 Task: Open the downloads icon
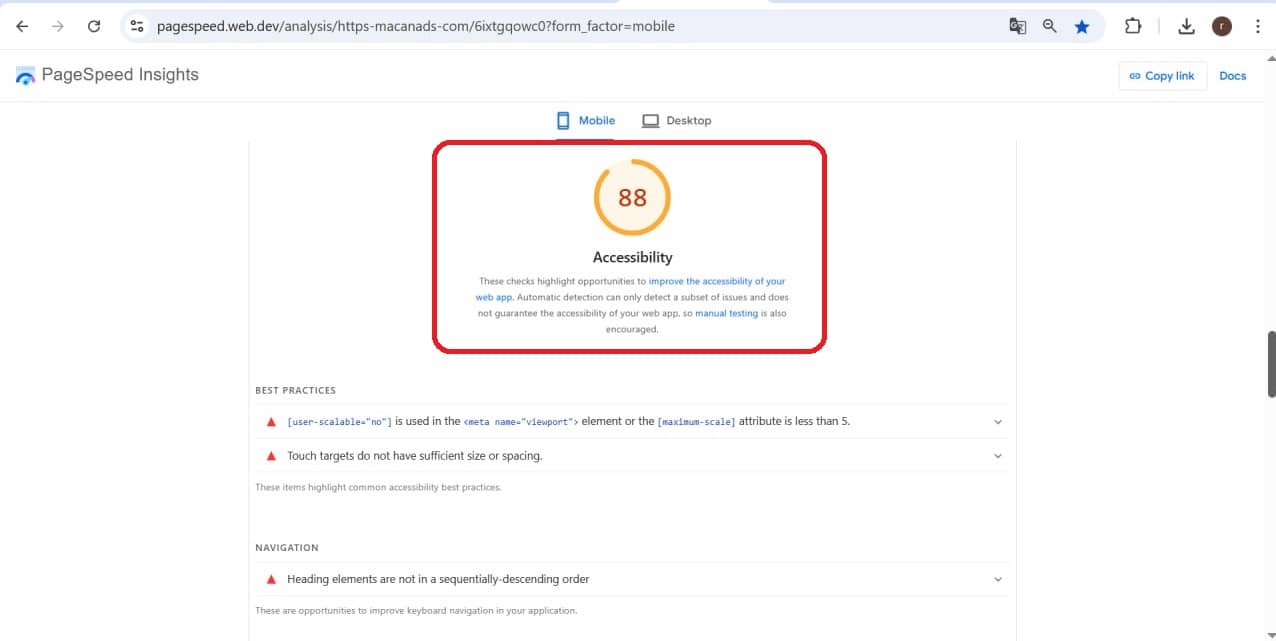tap(1186, 26)
